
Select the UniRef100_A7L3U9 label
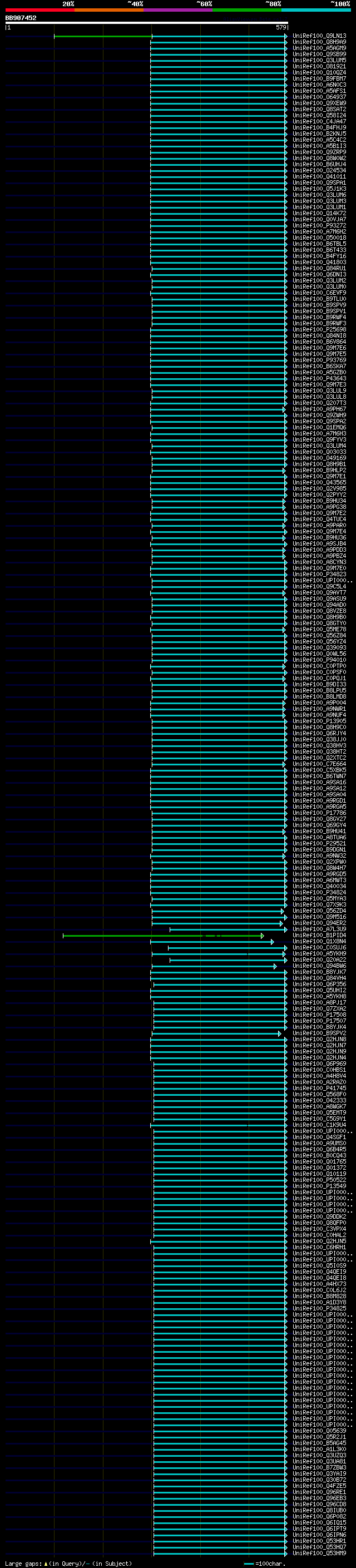[x=319, y=929]
